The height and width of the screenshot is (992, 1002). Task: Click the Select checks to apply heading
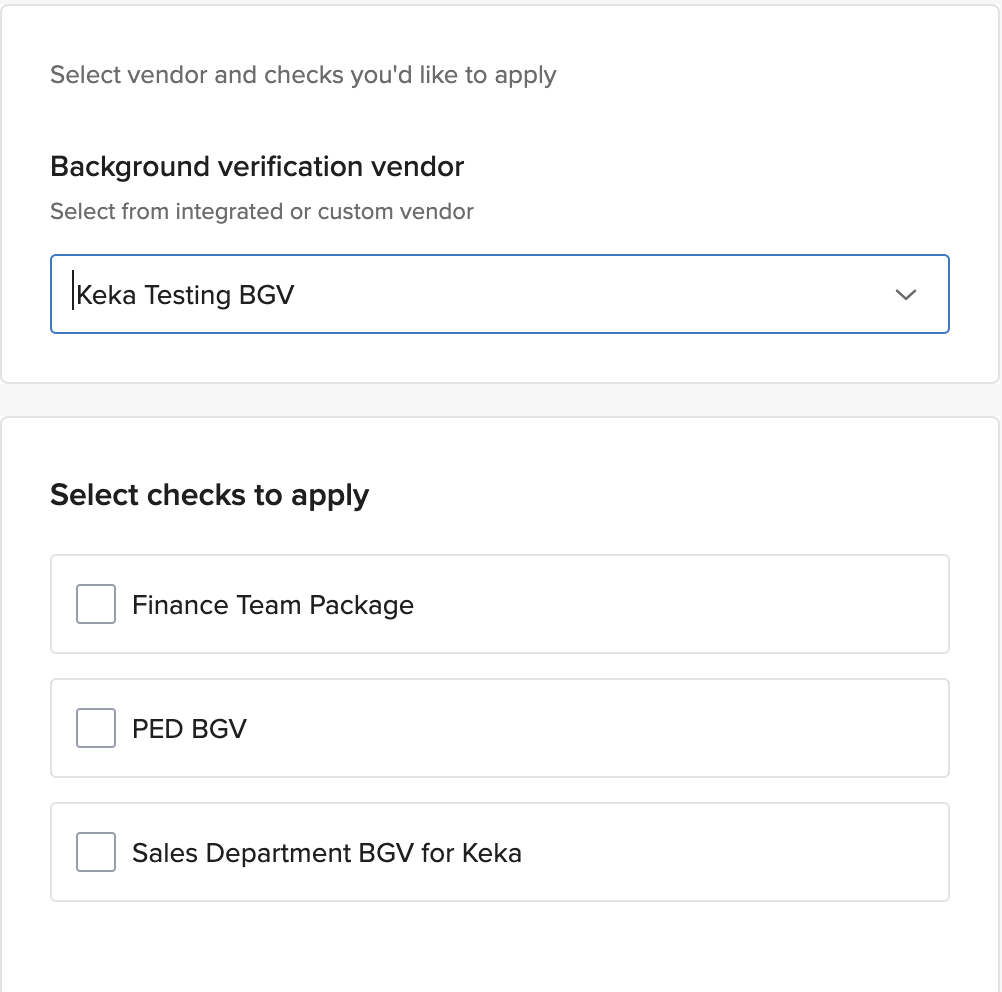click(x=210, y=495)
